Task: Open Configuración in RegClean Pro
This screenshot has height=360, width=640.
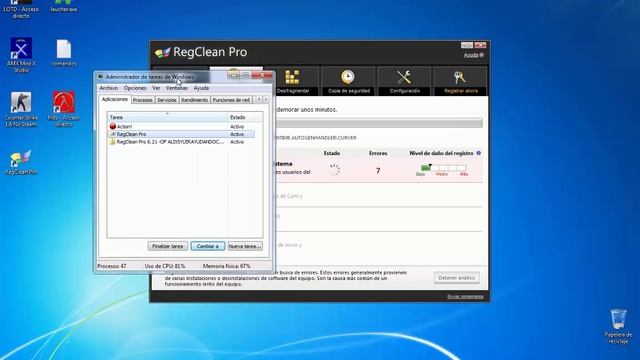Action: pyautogui.click(x=404, y=81)
